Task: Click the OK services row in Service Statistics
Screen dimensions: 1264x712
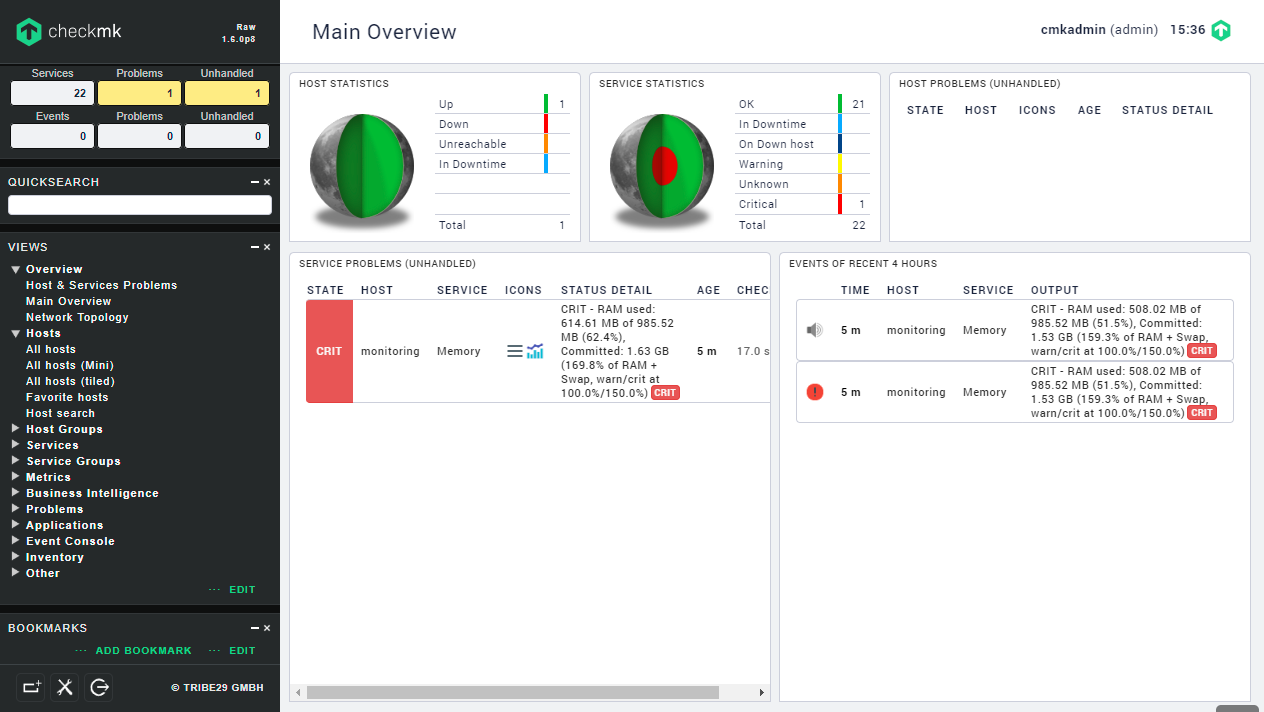Action: coord(802,104)
